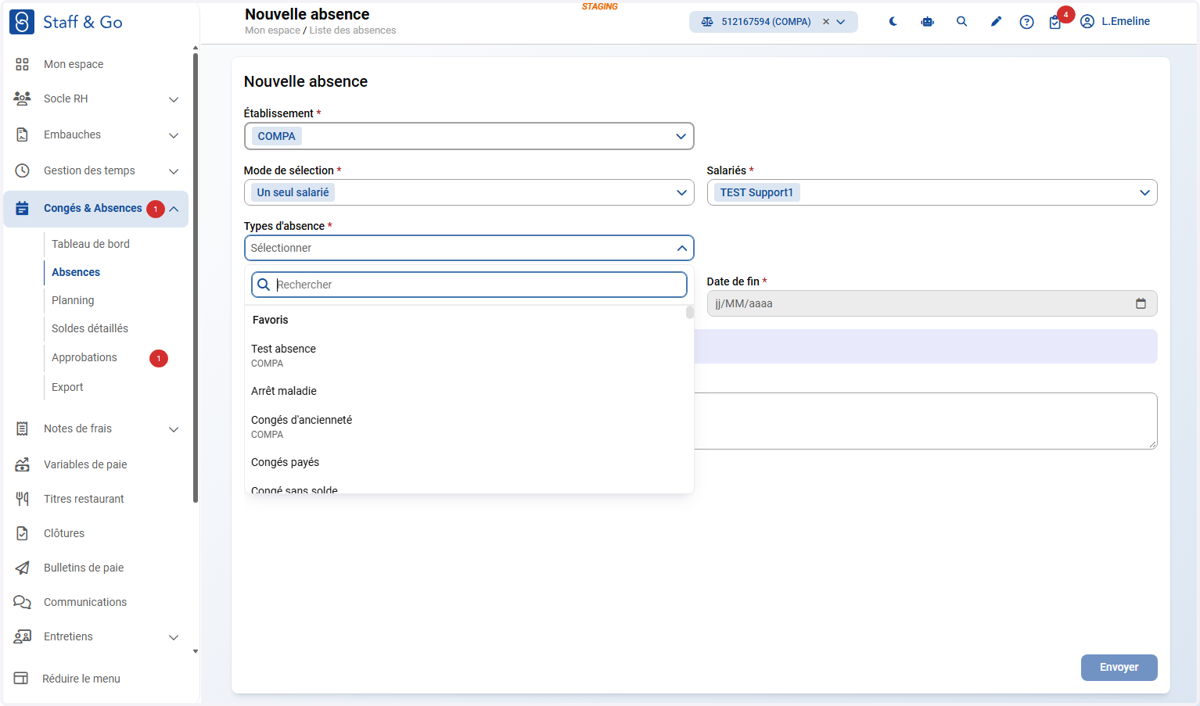Click the Embauches document icon

[x=22, y=135]
